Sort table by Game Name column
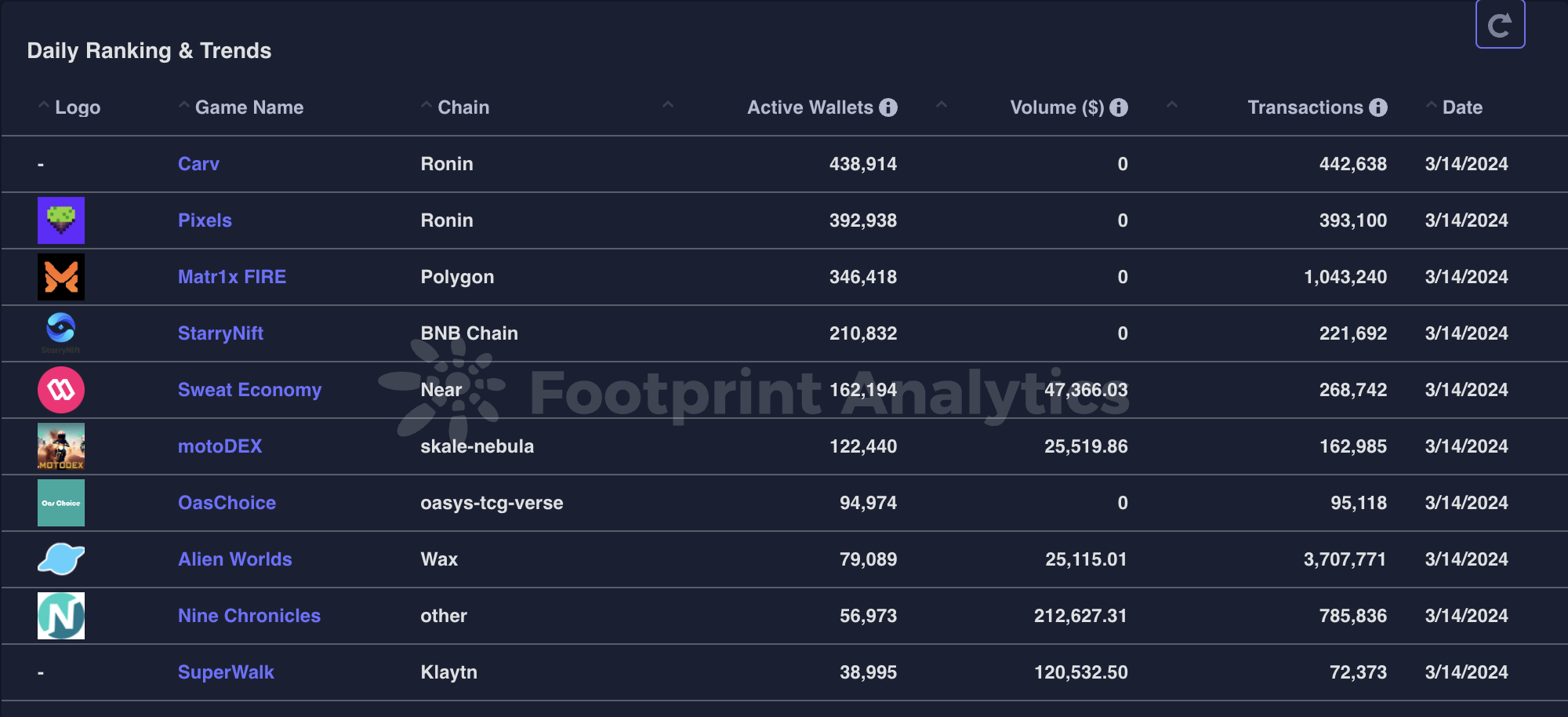This screenshot has width=1568, height=717. (249, 107)
